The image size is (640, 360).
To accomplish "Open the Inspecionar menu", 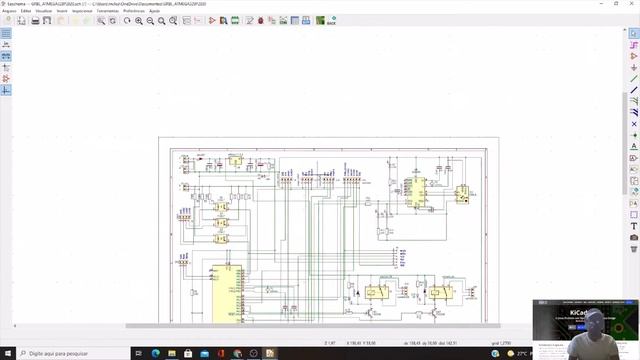I will point(82,11).
